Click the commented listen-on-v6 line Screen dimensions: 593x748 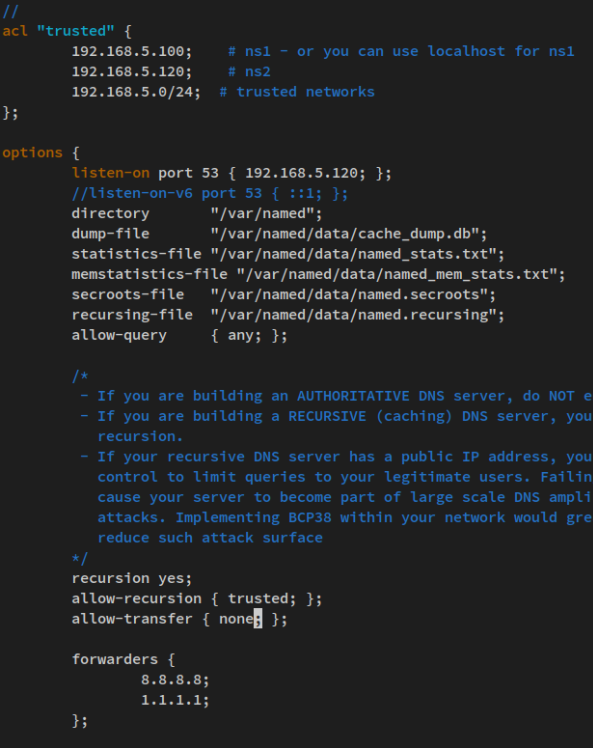[210, 193]
